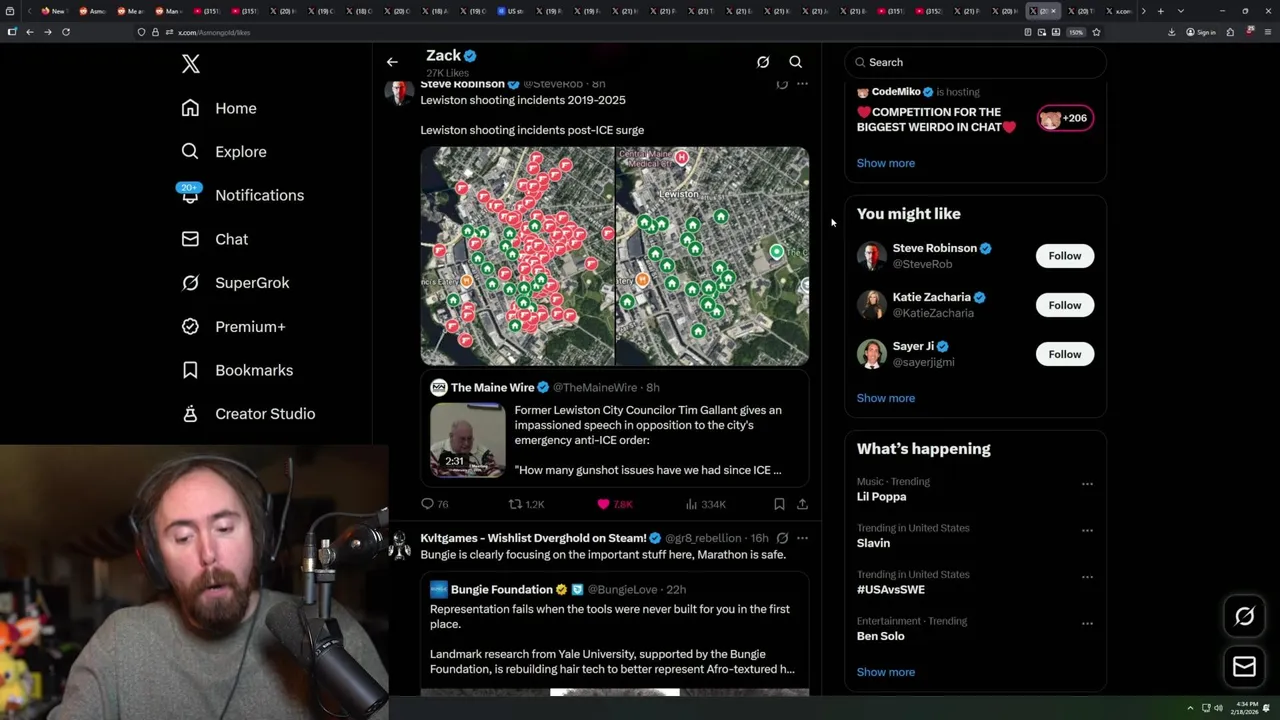The image size is (1280, 720).
Task: Click Grok explain icon on Kvltgames post
Action: (782, 538)
